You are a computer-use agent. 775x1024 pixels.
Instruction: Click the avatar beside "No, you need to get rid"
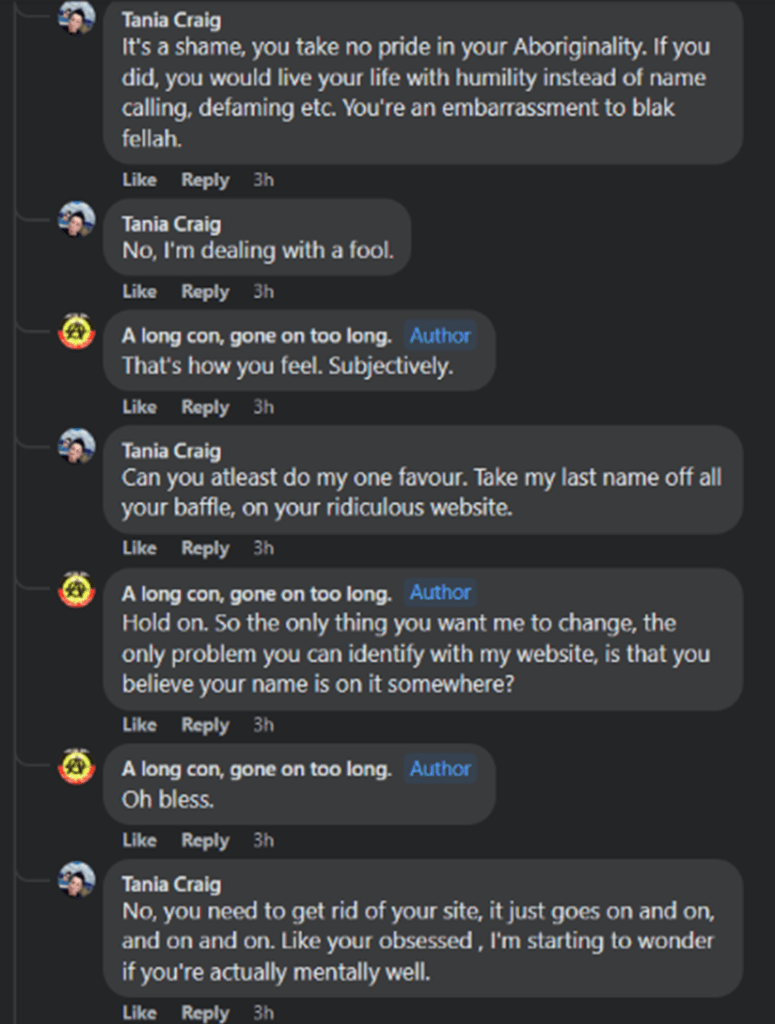tap(77, 879)
